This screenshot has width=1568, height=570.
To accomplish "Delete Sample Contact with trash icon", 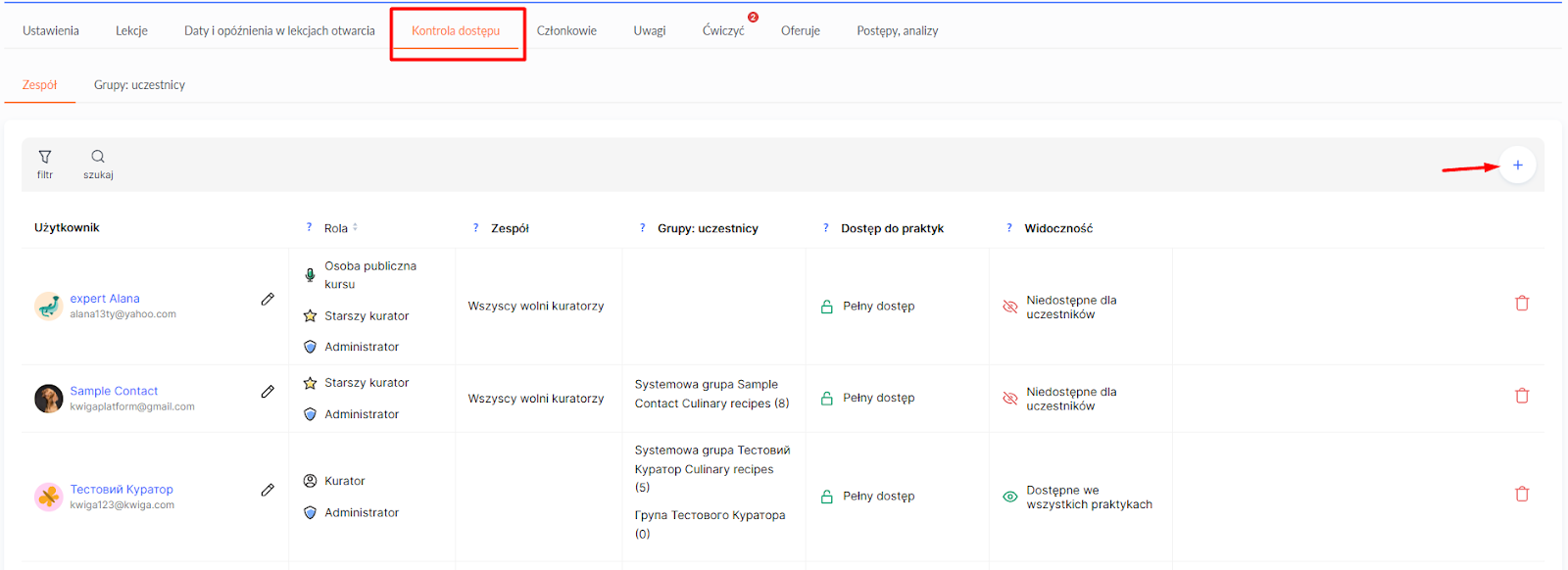I will (x=1522, y=396).
